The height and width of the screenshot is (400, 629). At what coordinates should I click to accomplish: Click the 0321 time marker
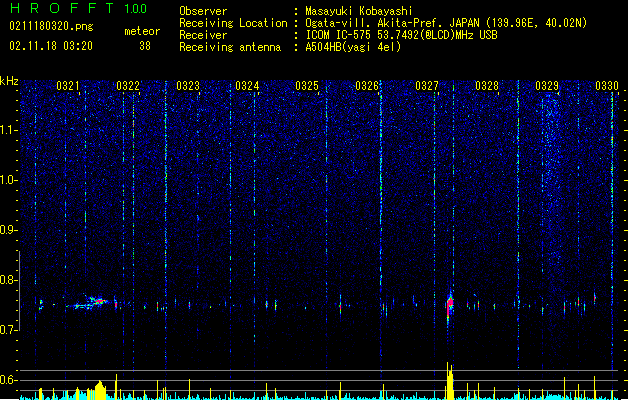pyautogui.click(x=68, y=86)
